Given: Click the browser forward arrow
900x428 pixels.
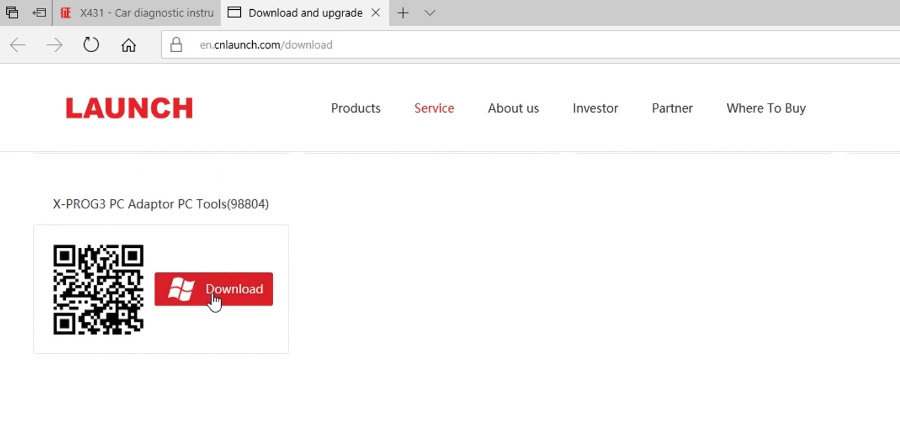Looking at the screenshot, I should [x=55, y=45].
